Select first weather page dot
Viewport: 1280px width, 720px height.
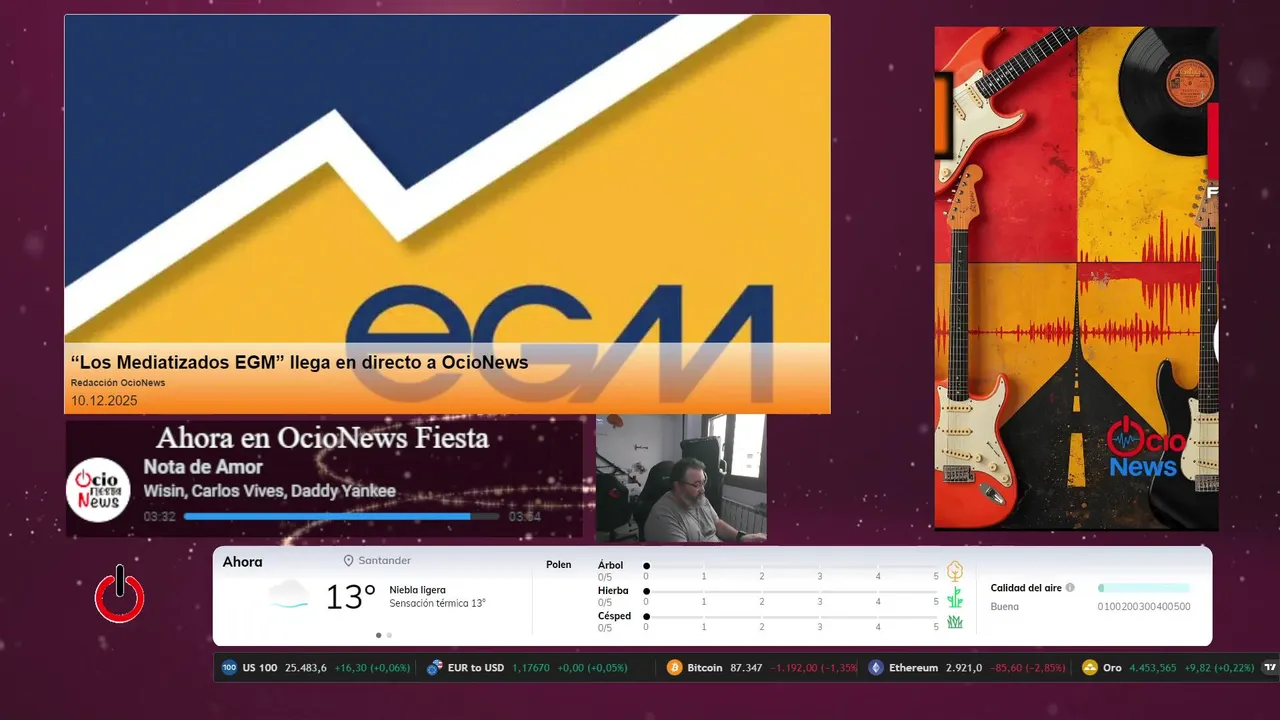pyautogui.click(x=378, y=635)
